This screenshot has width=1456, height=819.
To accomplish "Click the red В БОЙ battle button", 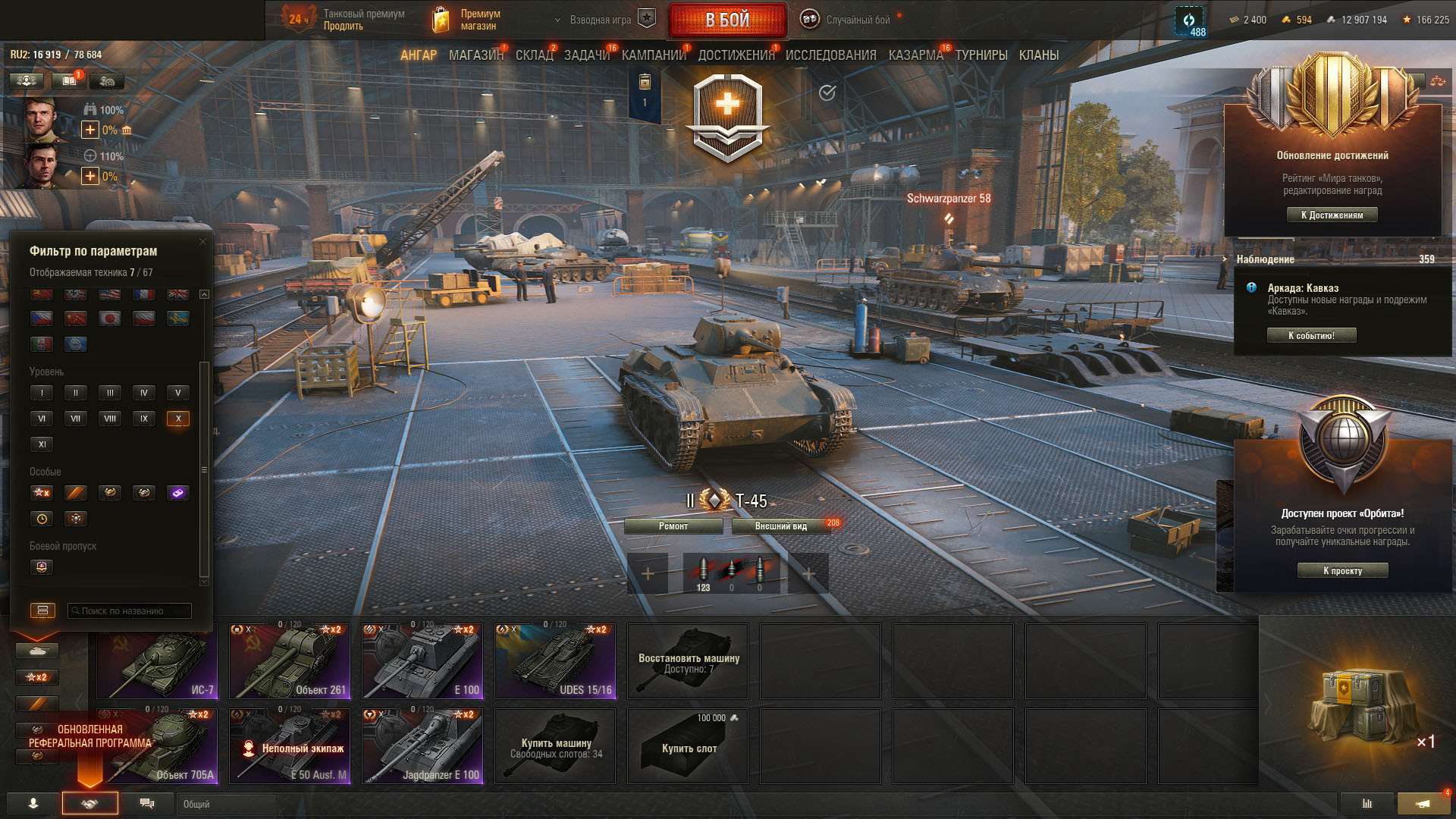I will tap(728, 20).
